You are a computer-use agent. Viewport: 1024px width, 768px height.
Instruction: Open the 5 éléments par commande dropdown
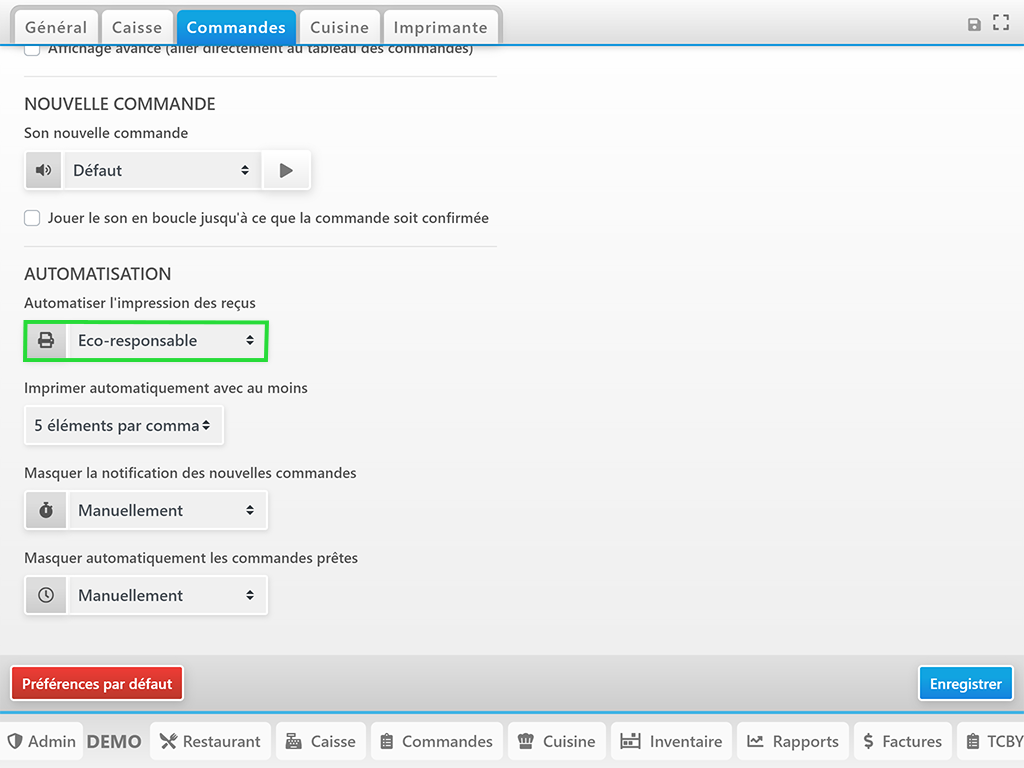pyautogui.click(x=123, y=426)
